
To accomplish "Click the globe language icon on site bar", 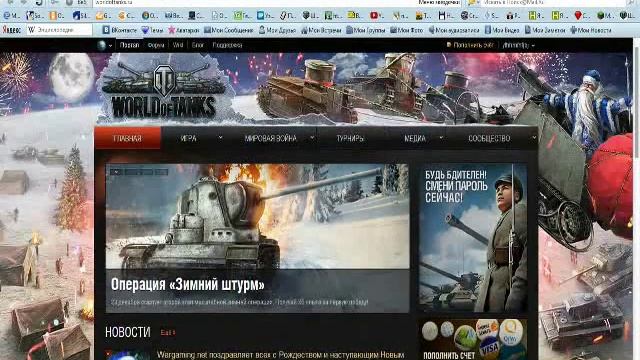I will tap(102, 45).
